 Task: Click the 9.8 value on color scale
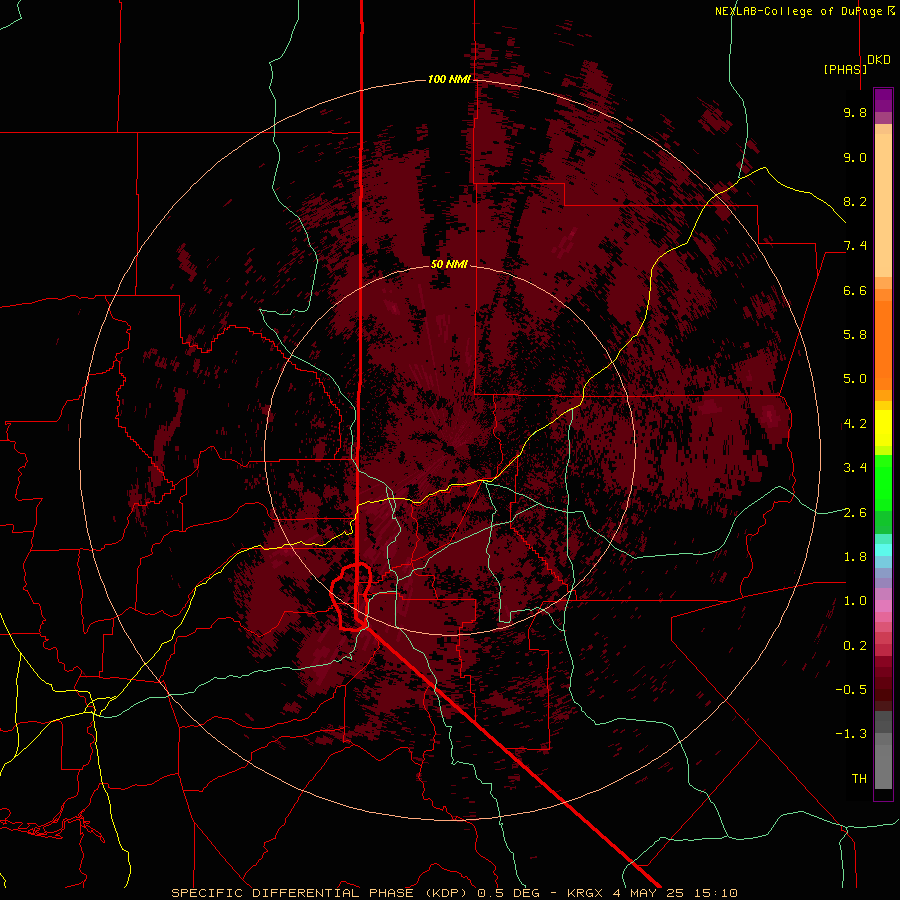(855, 112)
